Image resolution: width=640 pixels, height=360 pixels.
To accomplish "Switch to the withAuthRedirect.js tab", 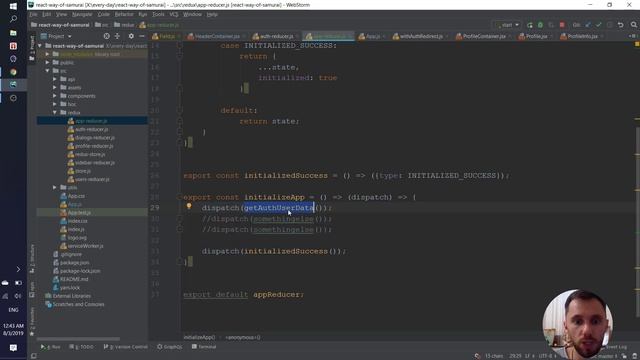I will 420,36.
